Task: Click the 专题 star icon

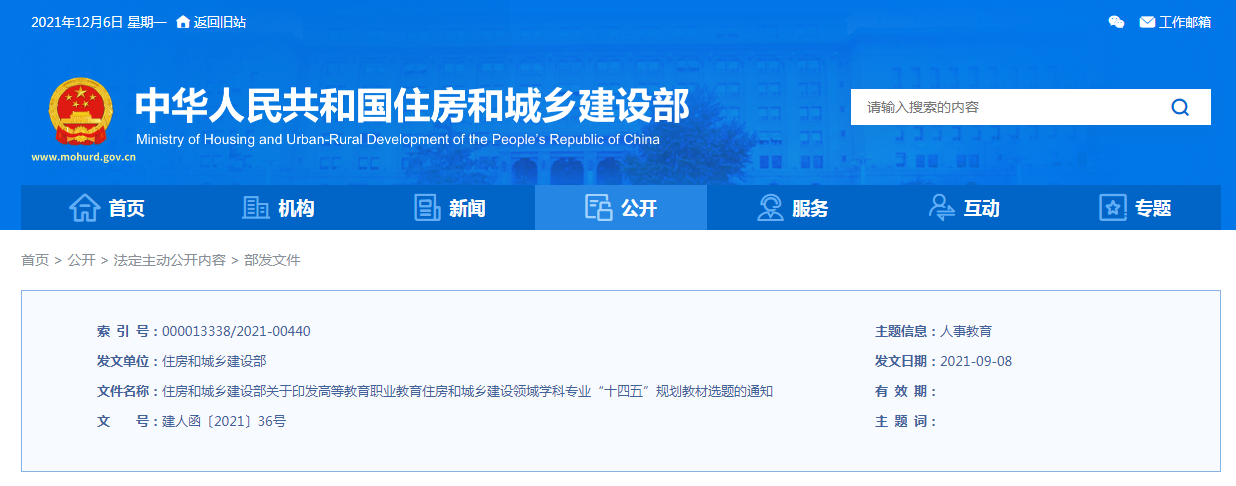Action: point(1112,208)
